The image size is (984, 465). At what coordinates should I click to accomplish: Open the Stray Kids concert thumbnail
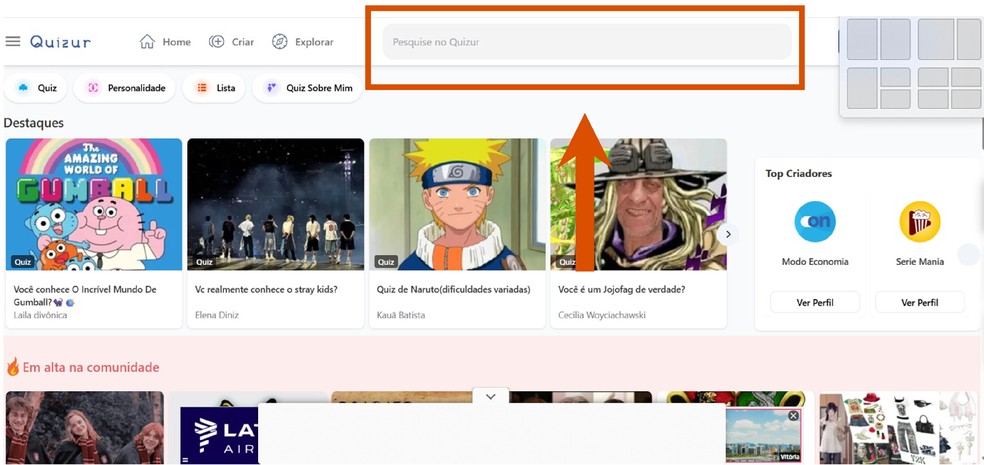276,205
